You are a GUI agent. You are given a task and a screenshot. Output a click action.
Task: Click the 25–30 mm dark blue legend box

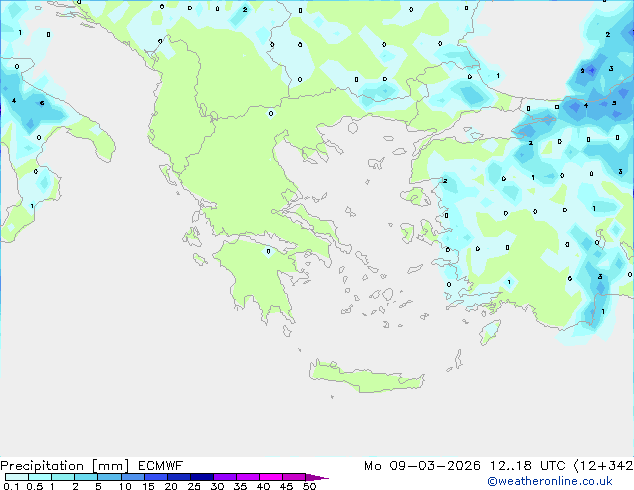[202, 477]
